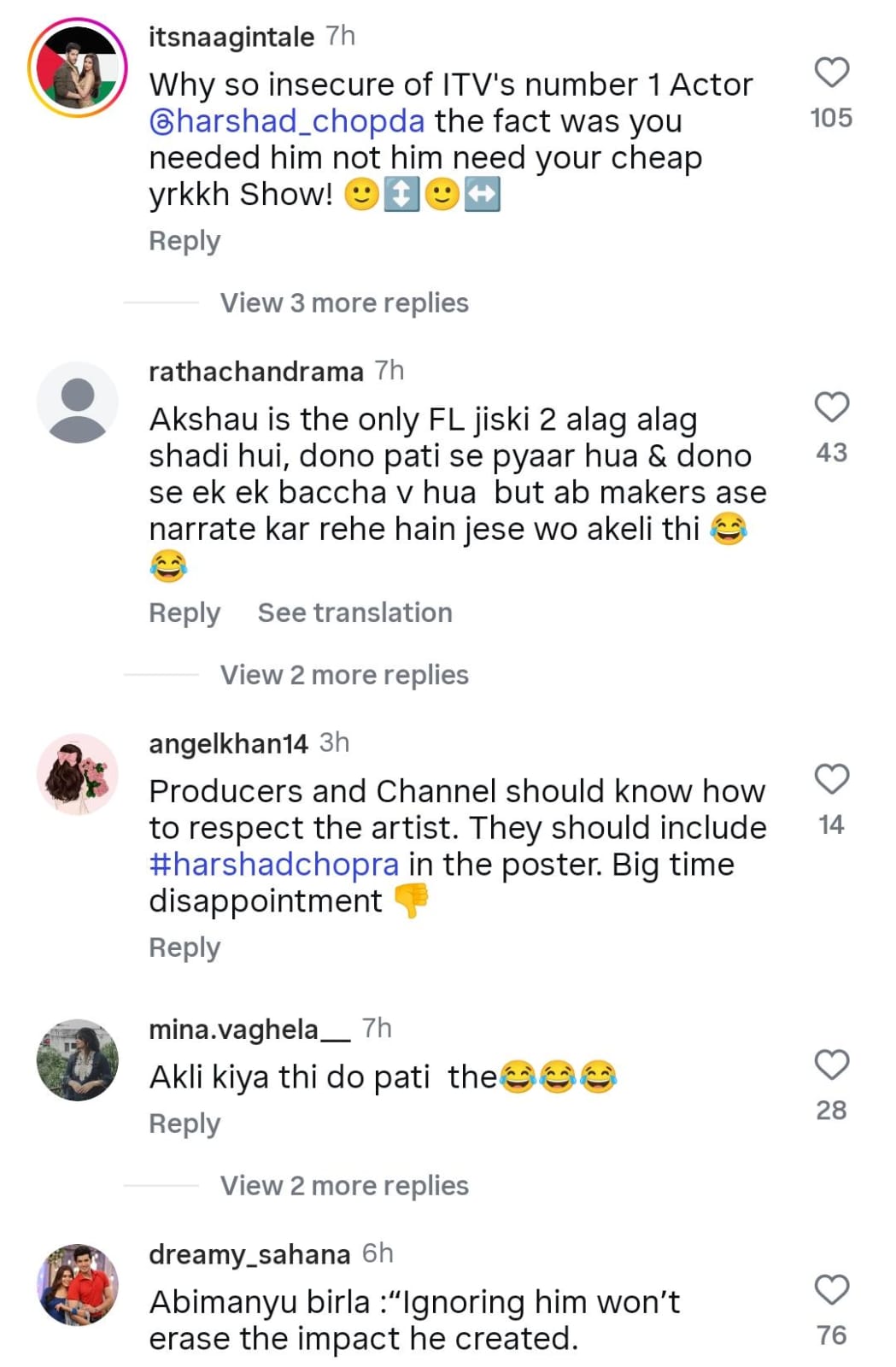896x1367 pixels.
Task: Open the @harshad_chopda mention
Action: coord(287,121)
